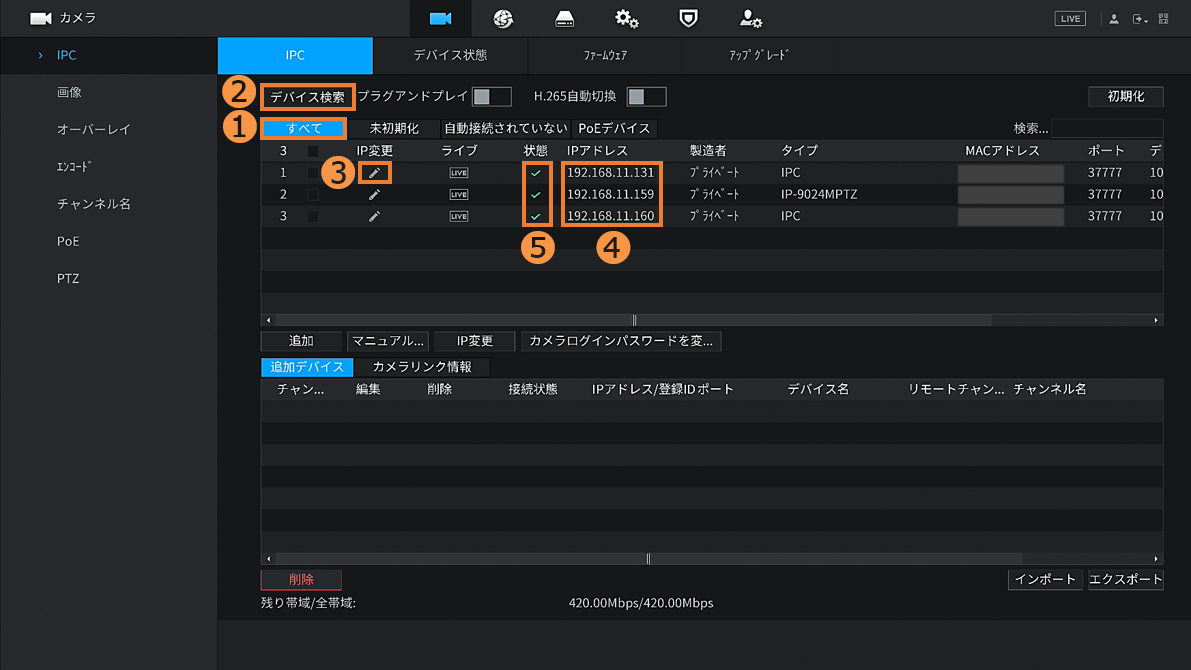The height and width of the screenshot is (670, 1191).
Task: Open the Account user-settings icon in top bar
Action: point(750,18)
